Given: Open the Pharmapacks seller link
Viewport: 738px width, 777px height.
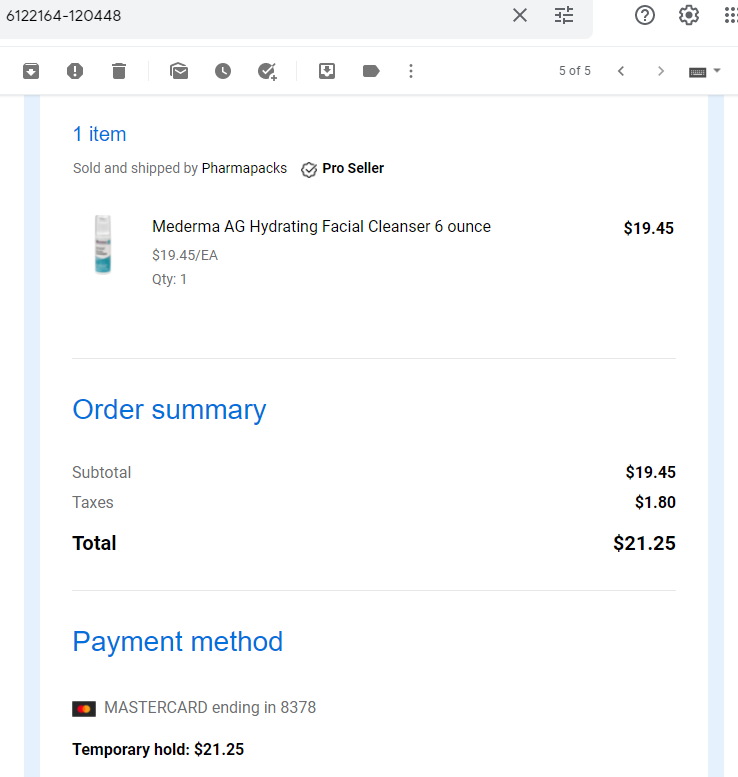Looking at the screenshot, I should coord(244,168).
